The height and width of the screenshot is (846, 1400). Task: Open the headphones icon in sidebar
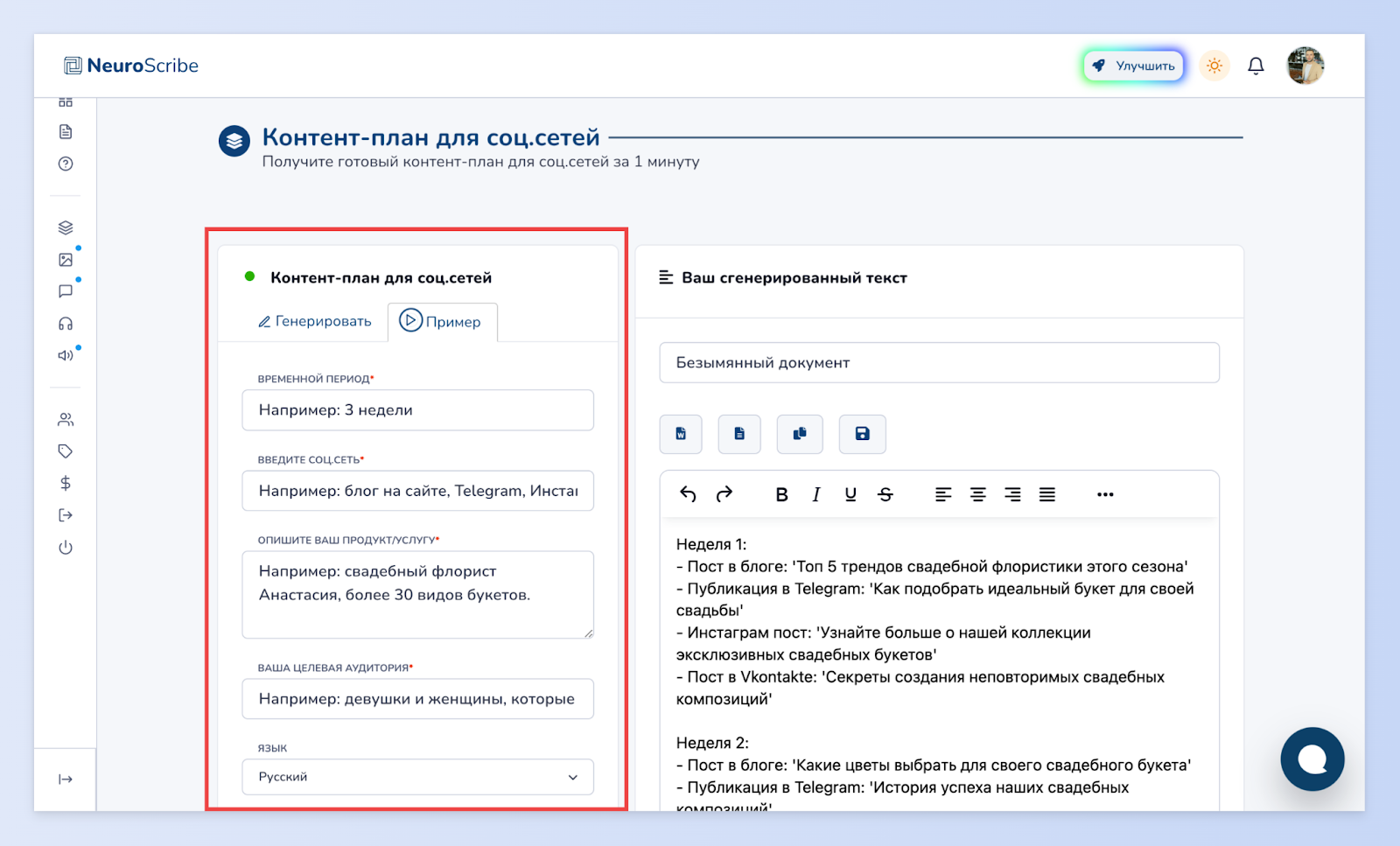66,324
